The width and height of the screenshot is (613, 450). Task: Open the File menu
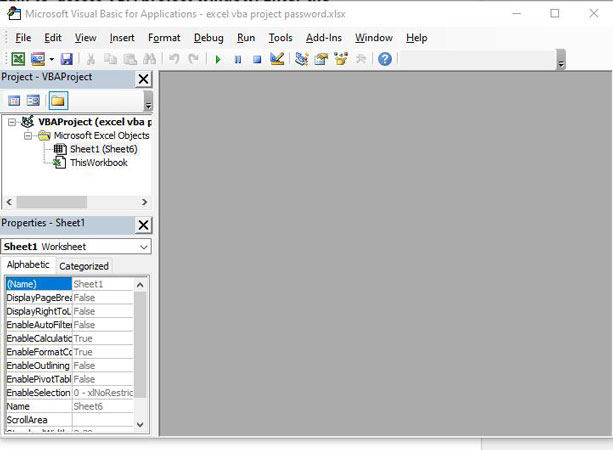point(23,38)
